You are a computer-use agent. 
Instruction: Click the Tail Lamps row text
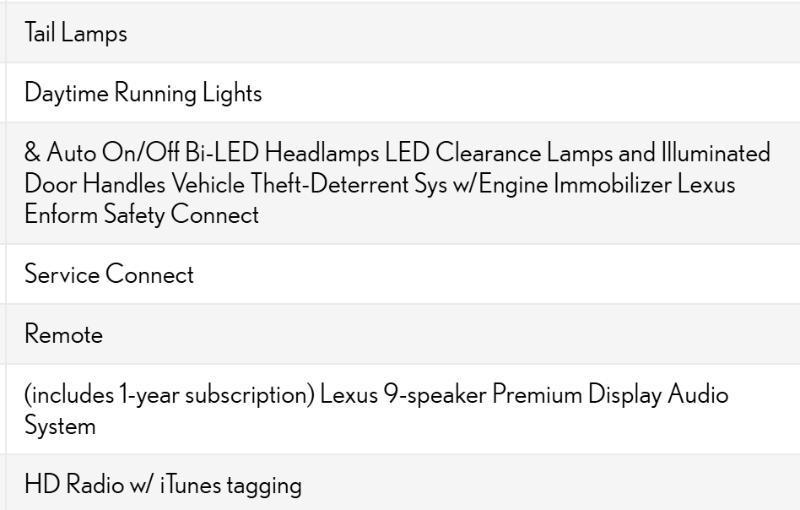76,33
